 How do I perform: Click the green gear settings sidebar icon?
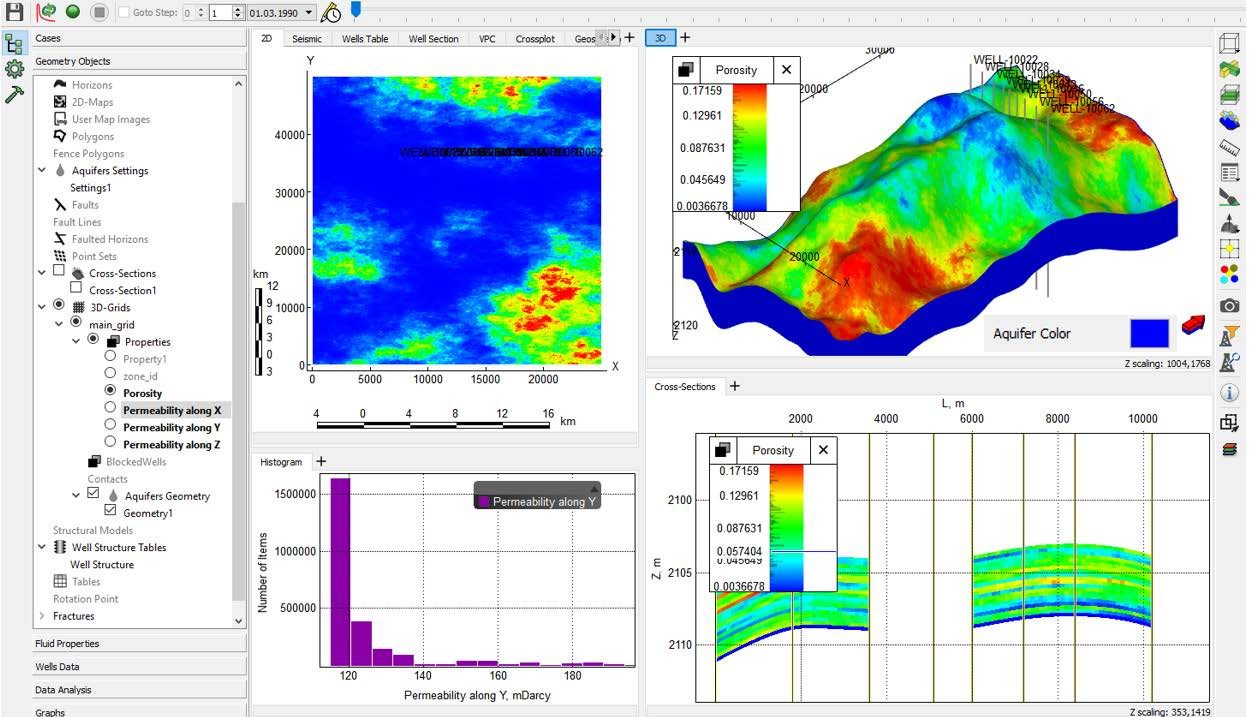coord(14,69)
